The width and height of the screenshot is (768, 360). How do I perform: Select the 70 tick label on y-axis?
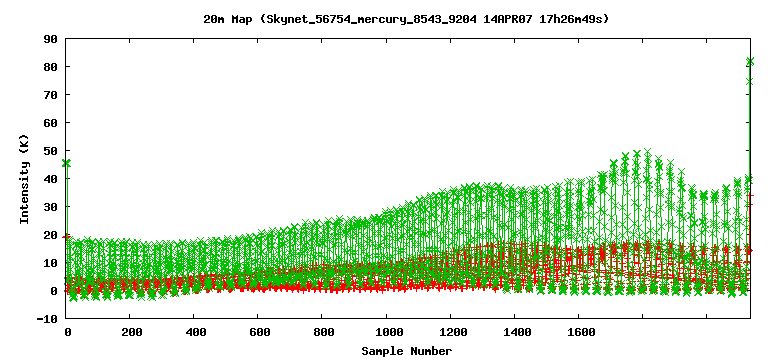point(50,95)
